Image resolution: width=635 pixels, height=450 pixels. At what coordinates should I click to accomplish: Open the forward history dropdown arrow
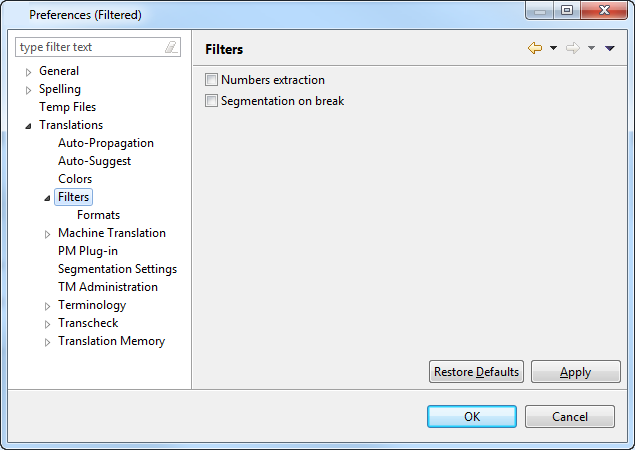[x=591, y=48]
